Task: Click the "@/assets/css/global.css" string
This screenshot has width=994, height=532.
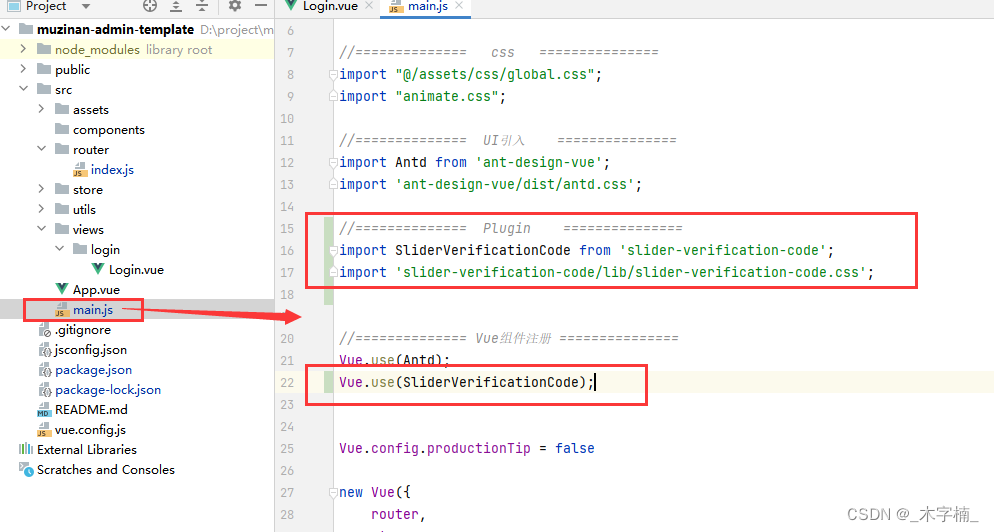Action: pos(494,74)
